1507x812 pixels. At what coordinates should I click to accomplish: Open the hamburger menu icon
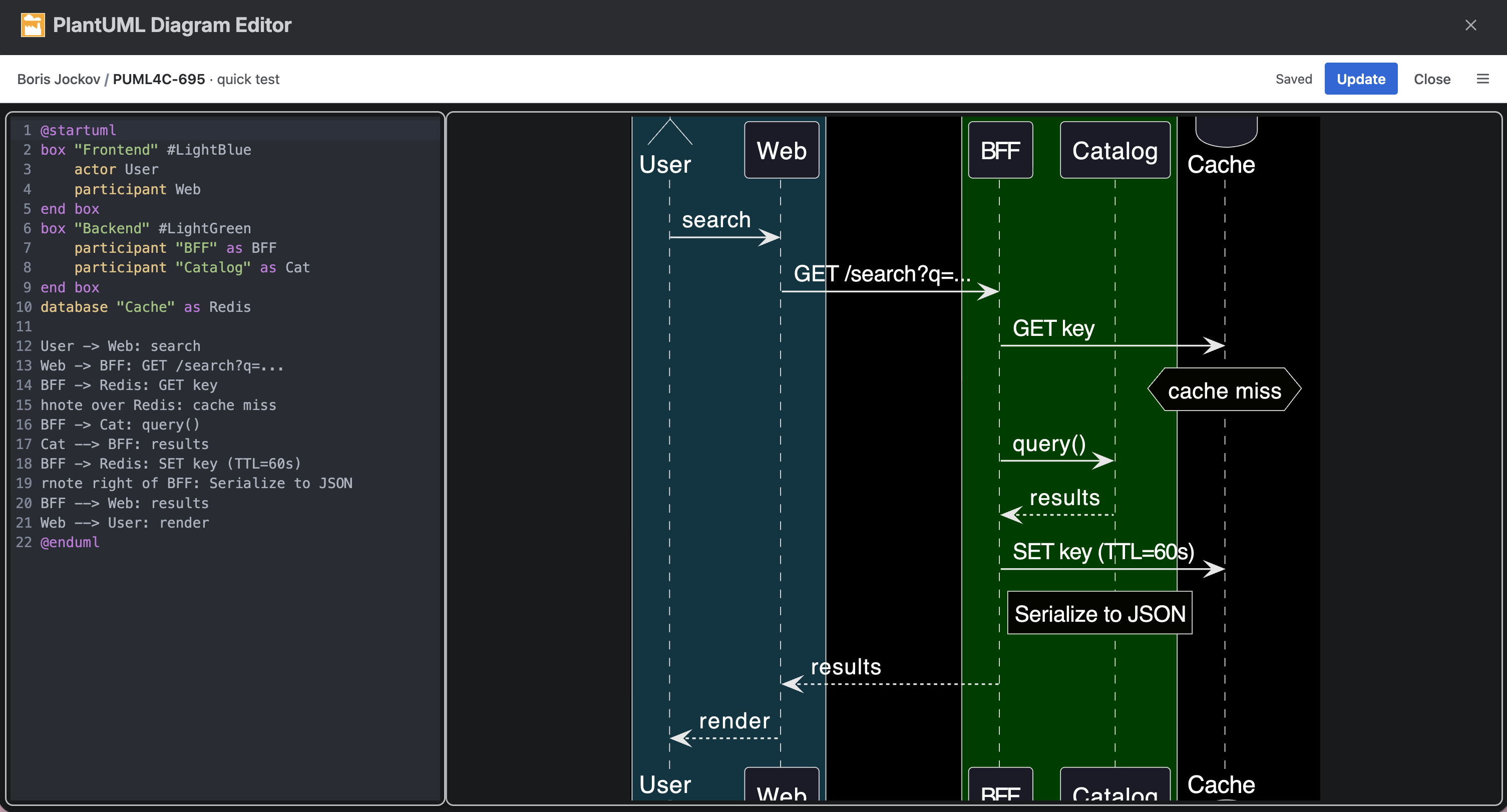[x=1482, y=79]
